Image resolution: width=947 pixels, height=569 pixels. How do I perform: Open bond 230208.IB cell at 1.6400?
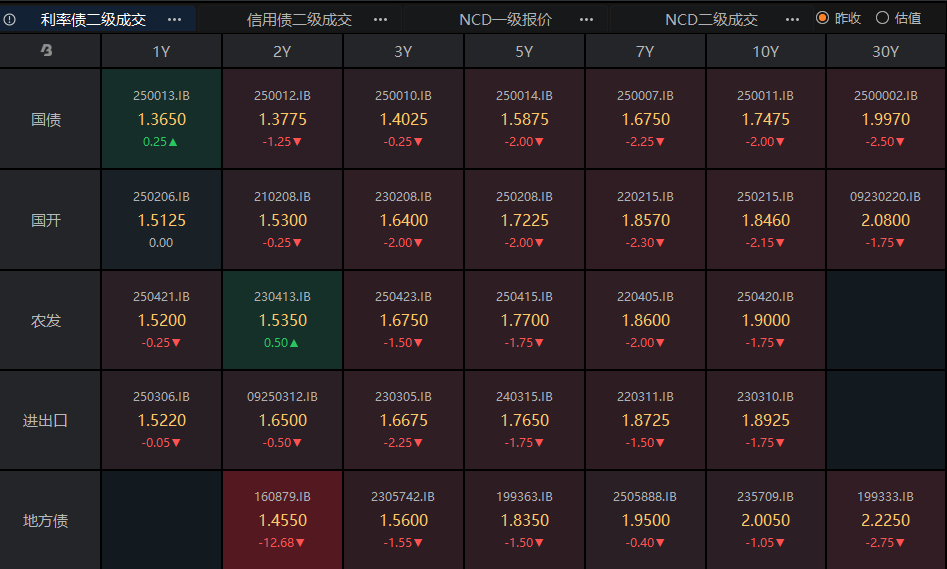[x=403, y=219]
